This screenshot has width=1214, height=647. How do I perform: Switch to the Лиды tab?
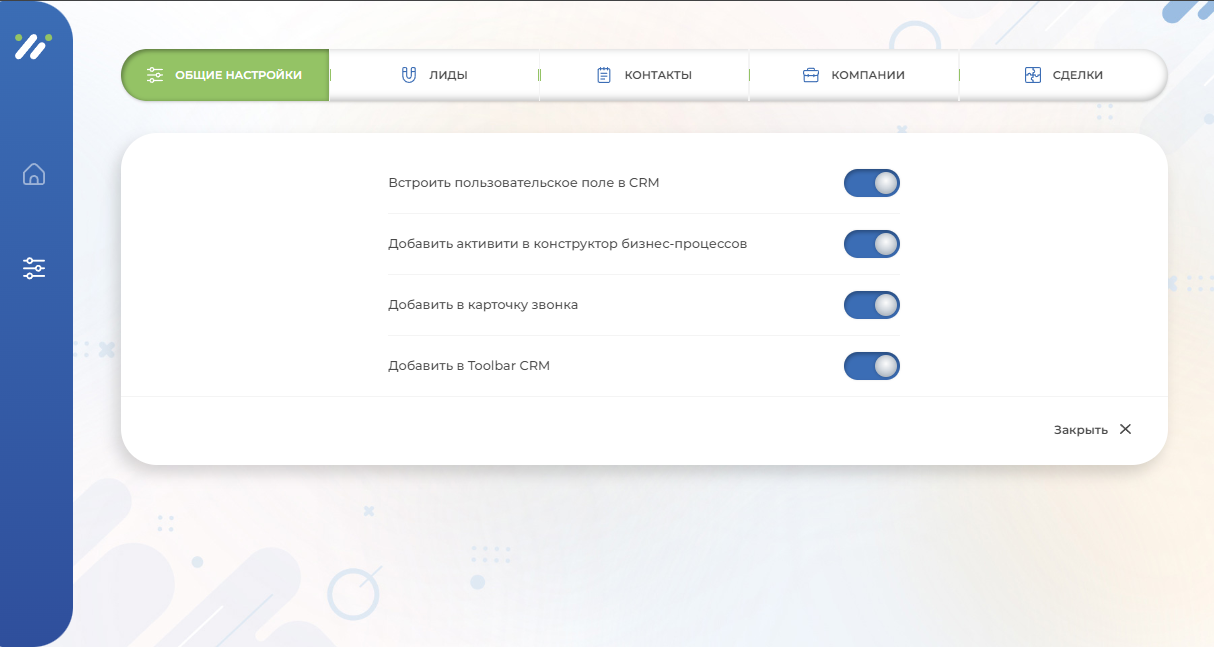click(x=448, y=75)
